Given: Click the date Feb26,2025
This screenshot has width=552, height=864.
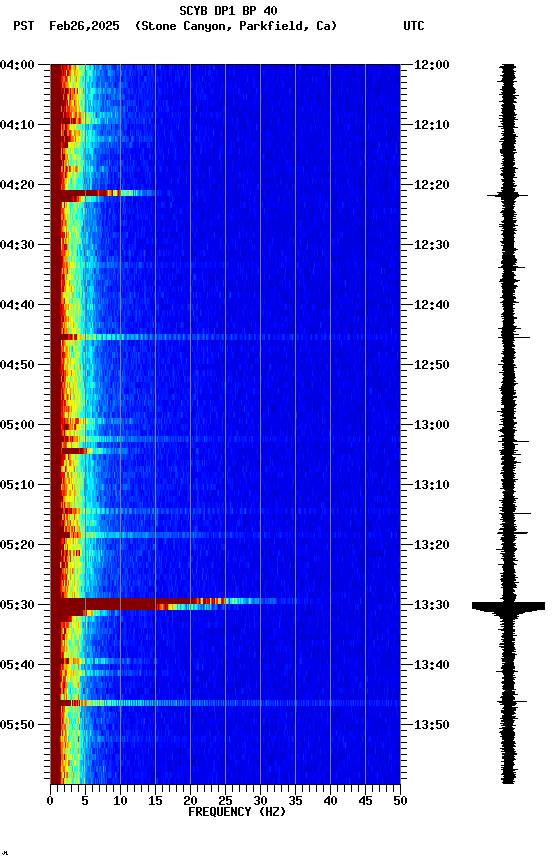Looking at the screenshot, I should 84,26.
